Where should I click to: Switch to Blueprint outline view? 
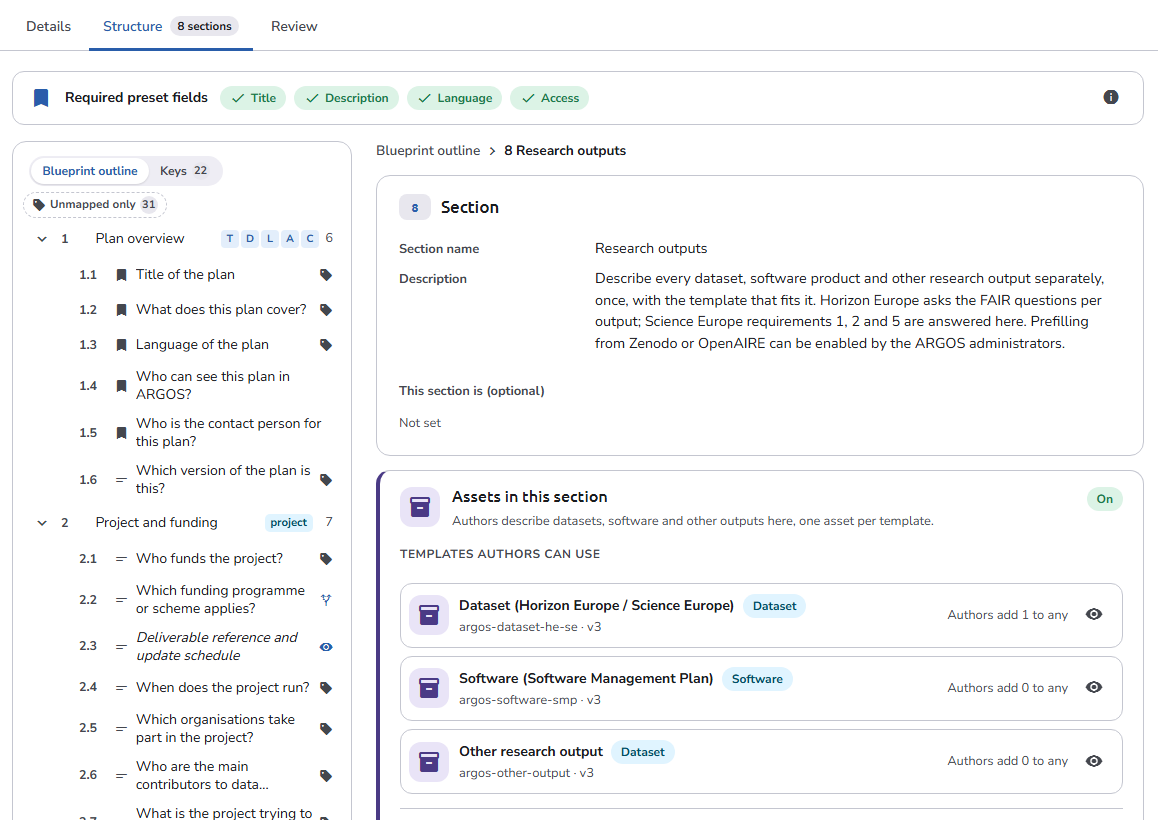90,171
